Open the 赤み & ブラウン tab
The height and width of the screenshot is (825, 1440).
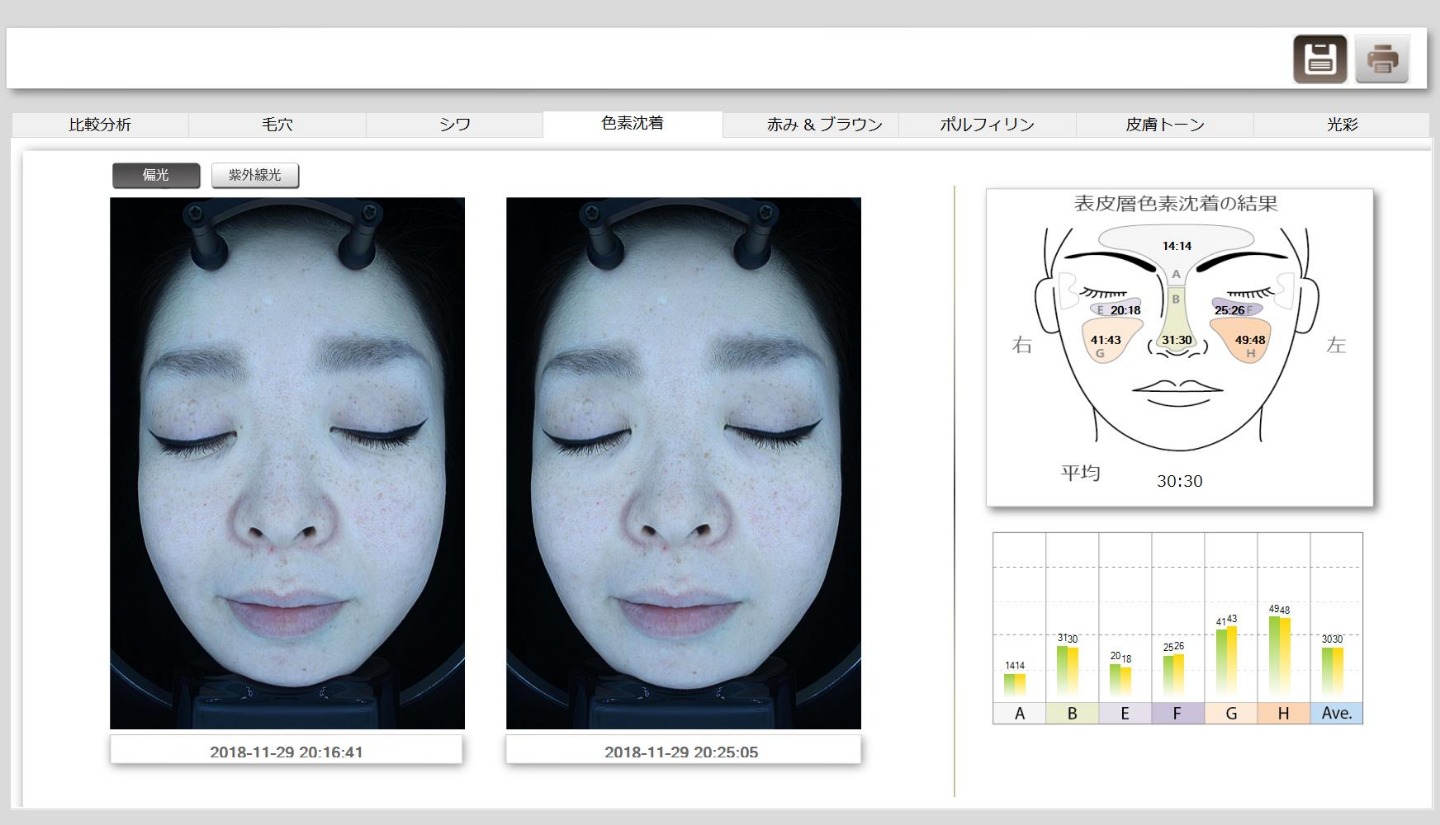pyautogui.click(x=811, y=125)
